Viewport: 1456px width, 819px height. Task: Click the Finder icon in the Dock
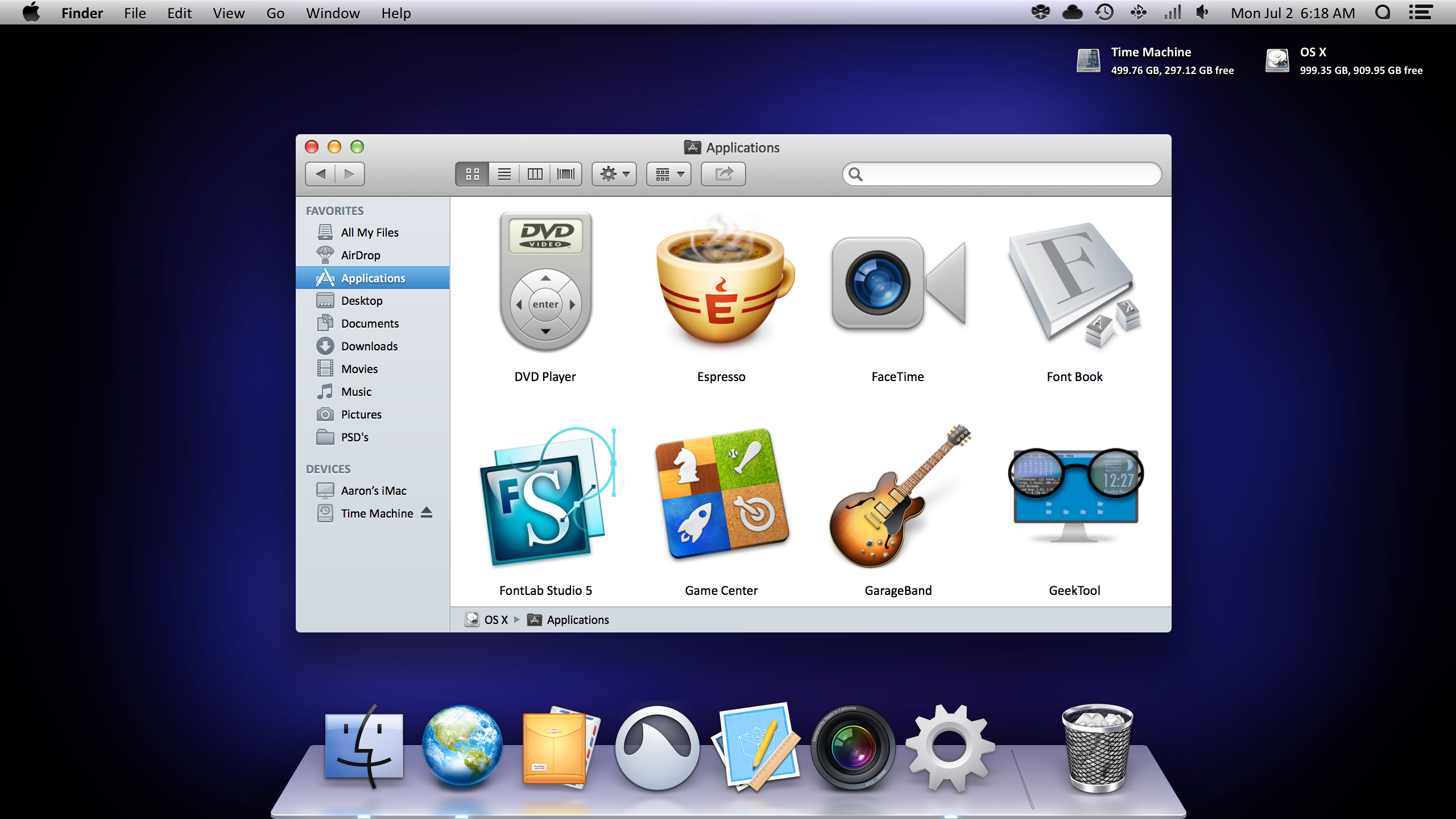363,747
